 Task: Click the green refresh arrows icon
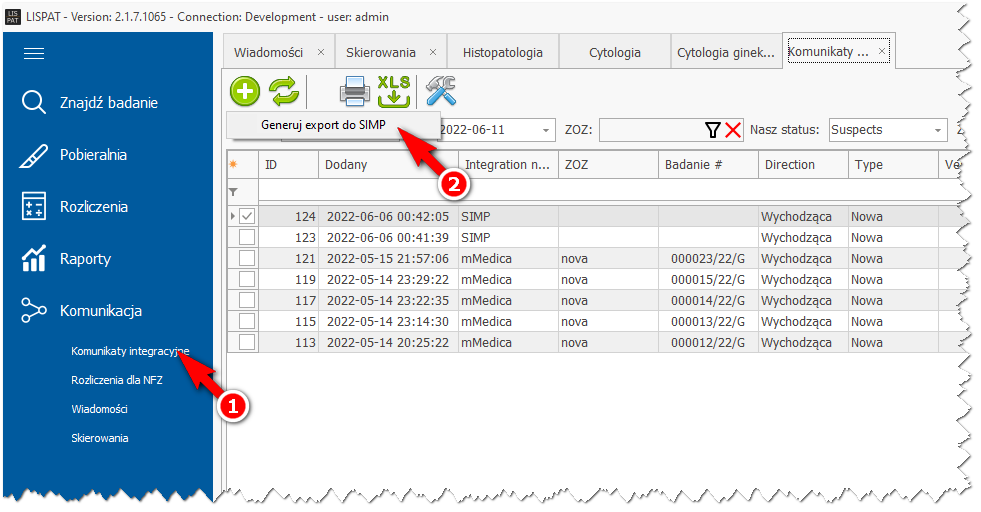(284, 91)
